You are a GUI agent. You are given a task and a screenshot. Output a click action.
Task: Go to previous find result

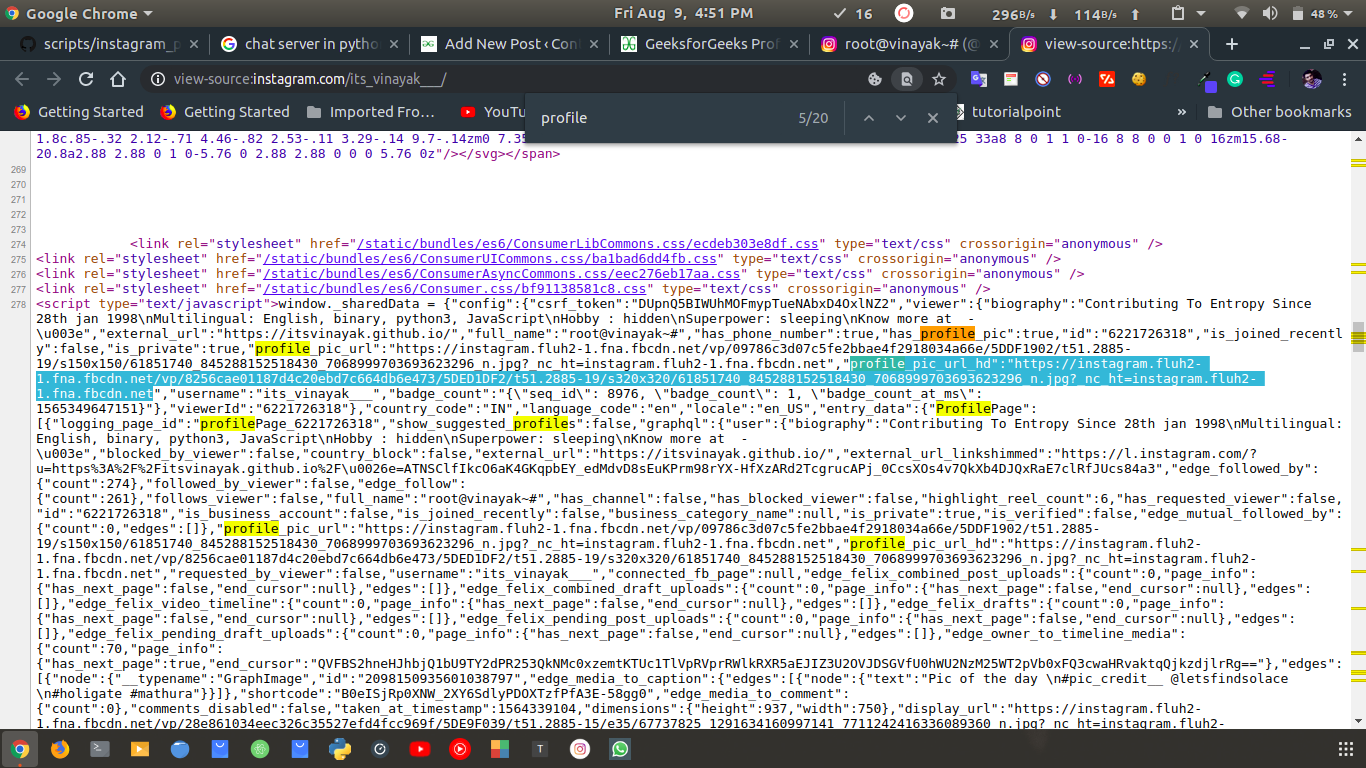point(869,118)
